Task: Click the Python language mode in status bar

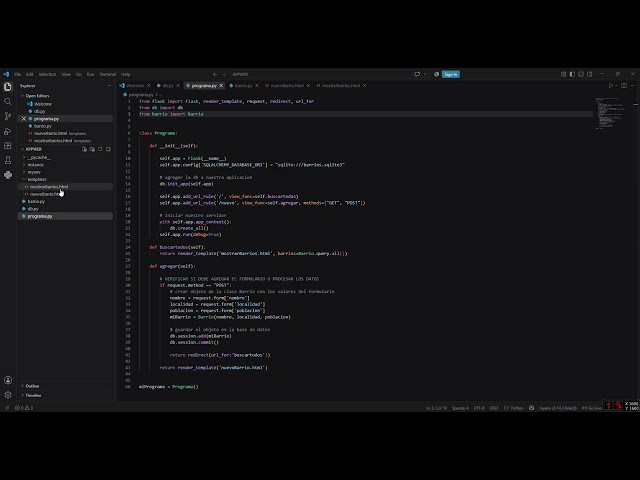Action: (x=517, y=407)
